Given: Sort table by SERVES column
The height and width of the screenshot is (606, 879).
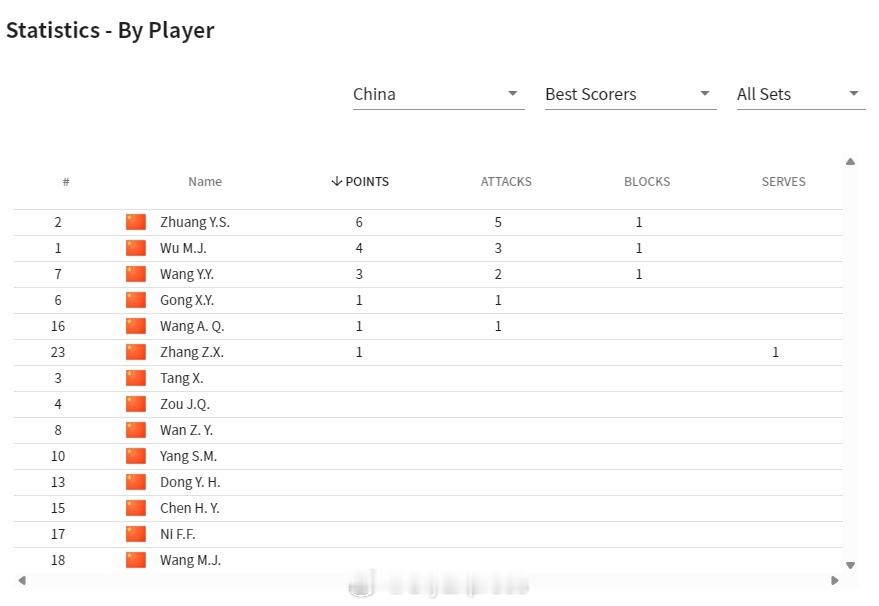Looking at the screenshot, I should (x=783, y=182).
